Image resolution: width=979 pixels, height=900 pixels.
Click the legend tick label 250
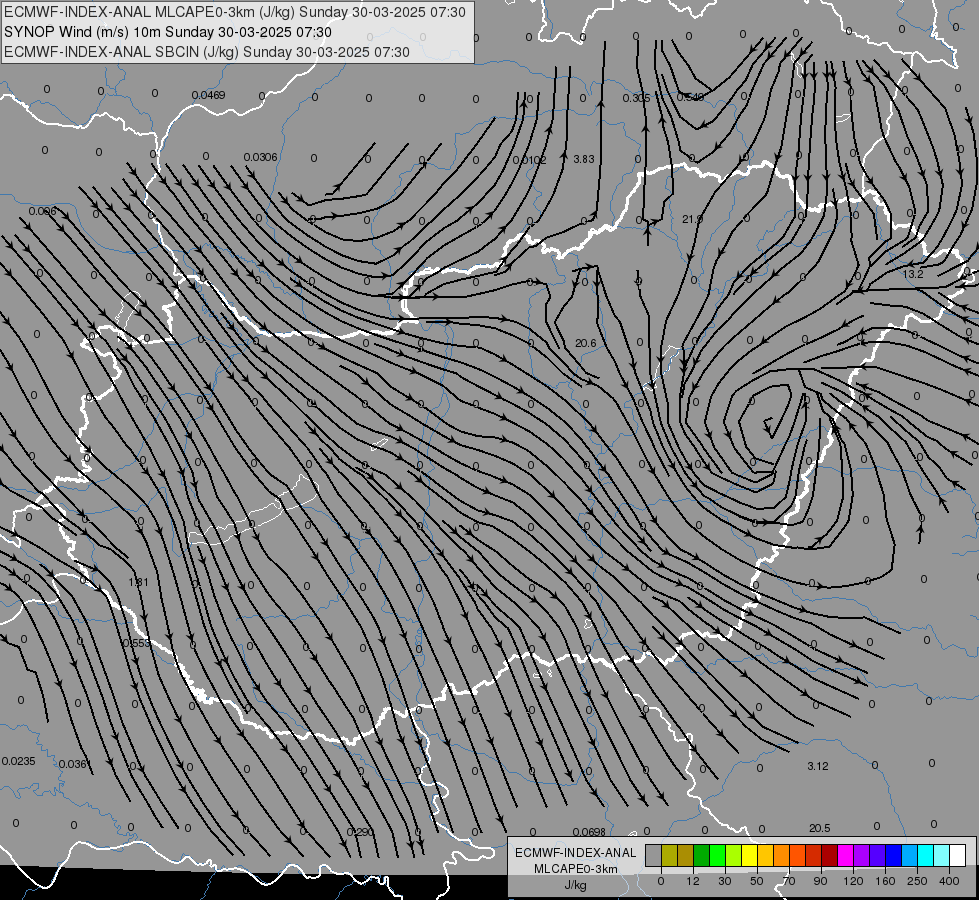[917, 881]
